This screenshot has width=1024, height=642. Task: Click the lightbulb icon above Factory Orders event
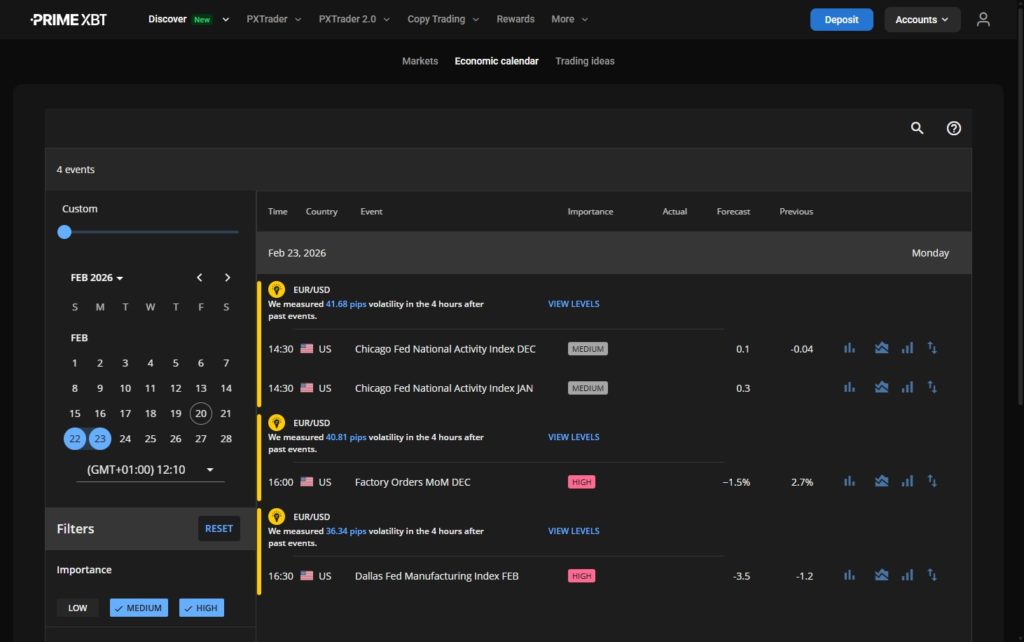277,423
